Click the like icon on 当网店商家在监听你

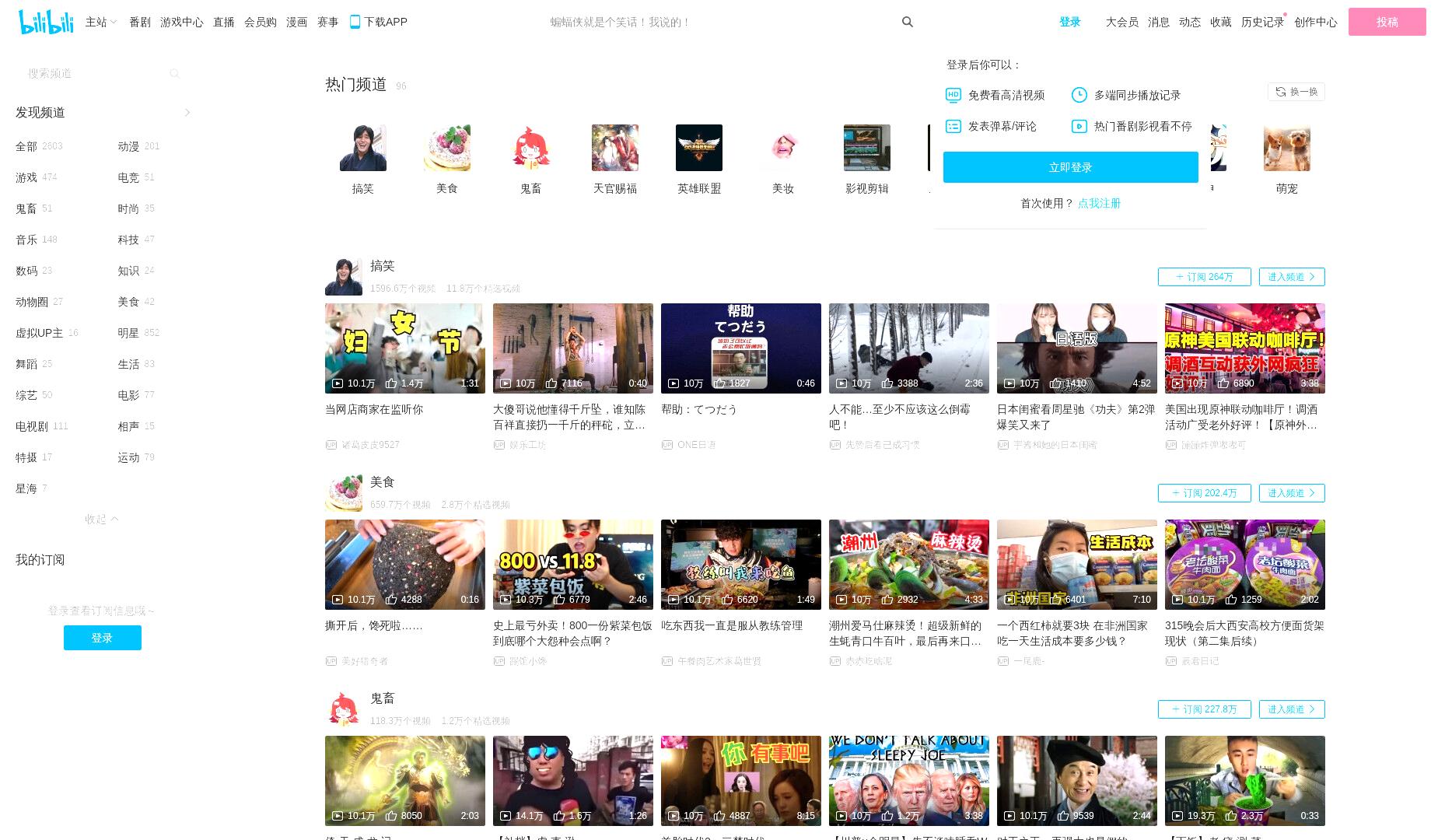391,383
